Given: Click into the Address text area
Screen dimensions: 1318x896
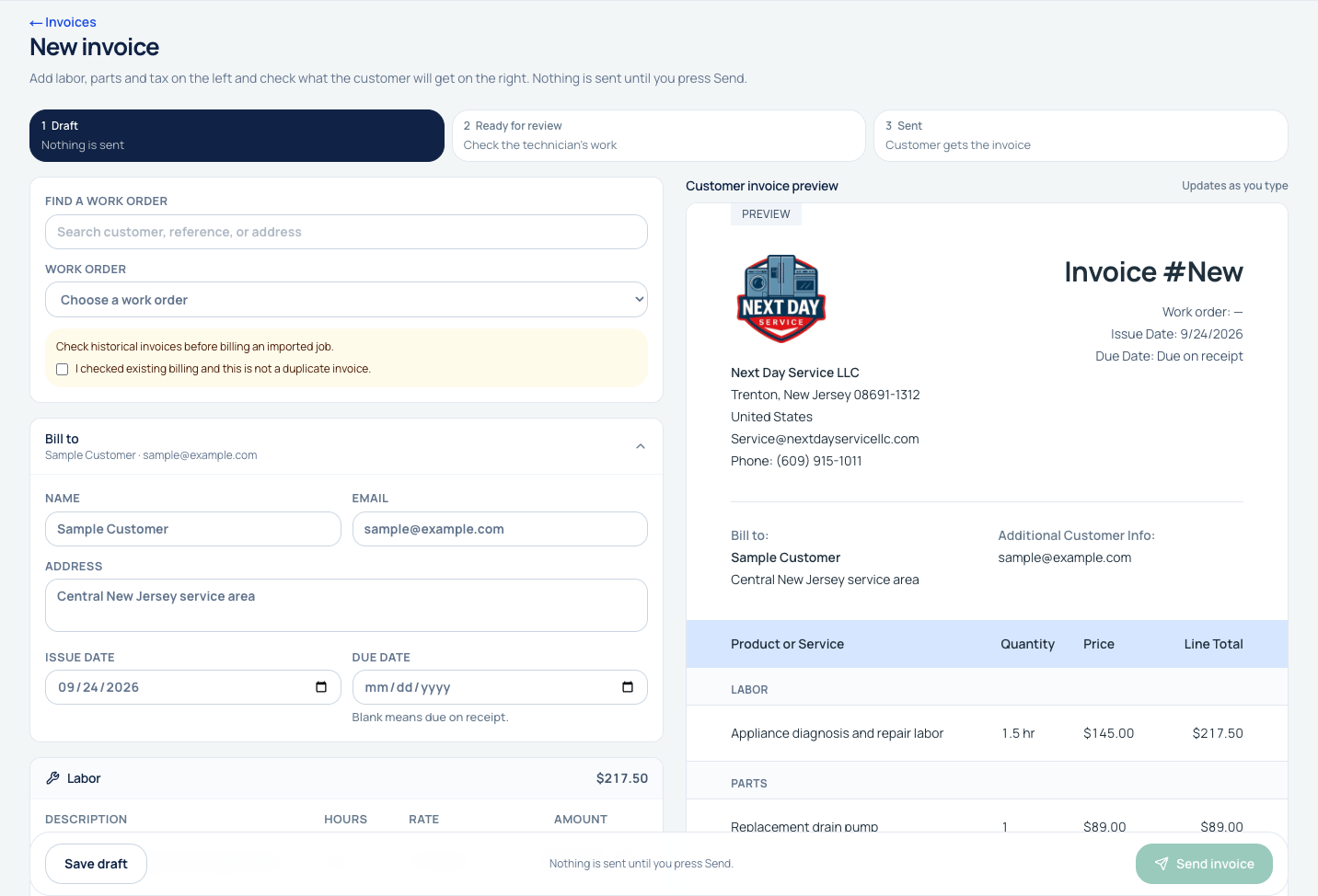Looking at the screenshot, I should [346, 605].
